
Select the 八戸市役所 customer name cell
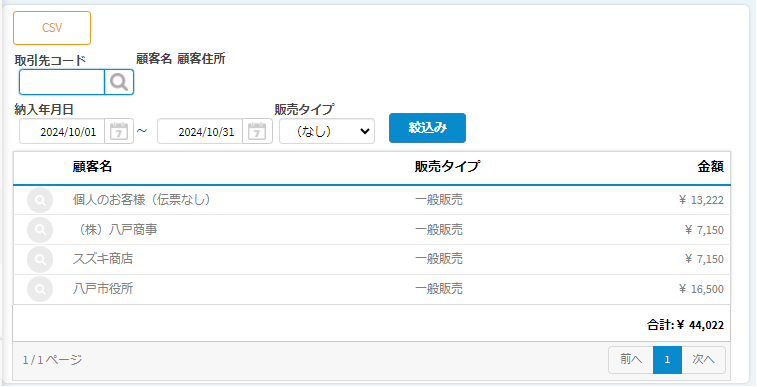(x=103, y=290)
